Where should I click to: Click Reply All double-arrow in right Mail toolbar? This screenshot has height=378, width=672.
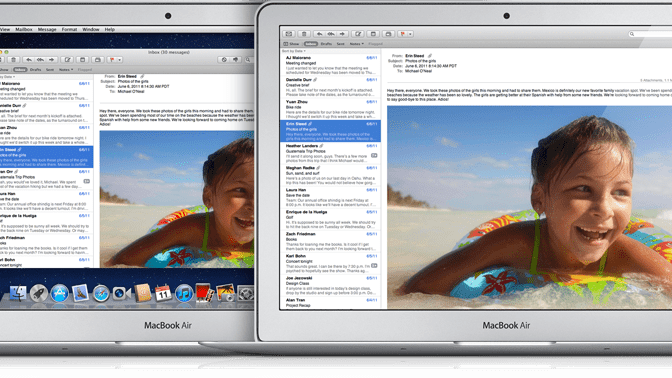pos(331,34)
